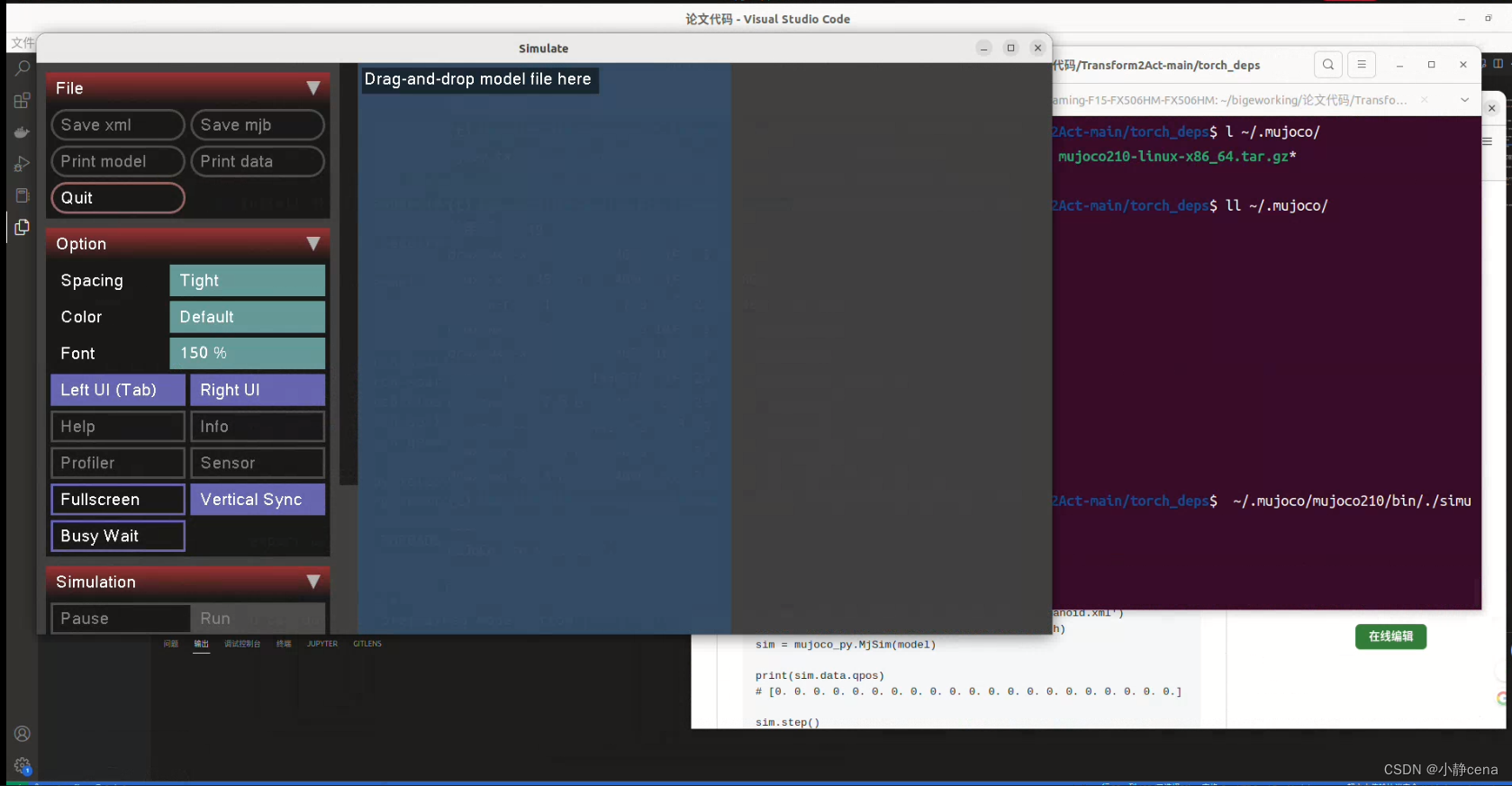Toggle the Right UI panel
The image size is (1512, 786).
(x=258, y=390)
